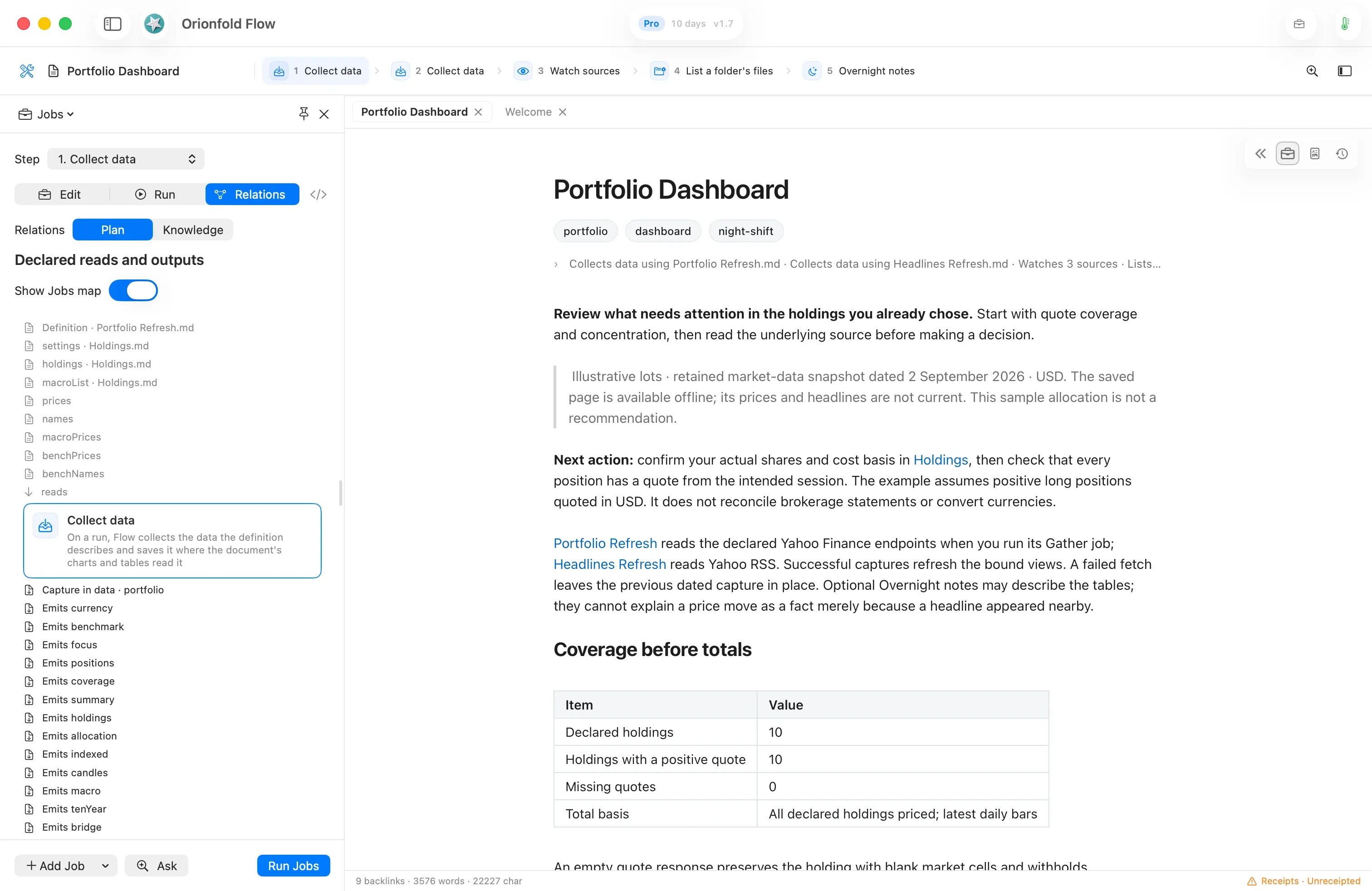The image size is (1372, 891).
Task: Close the Jobs panel
Action: (x=324, y=114)
